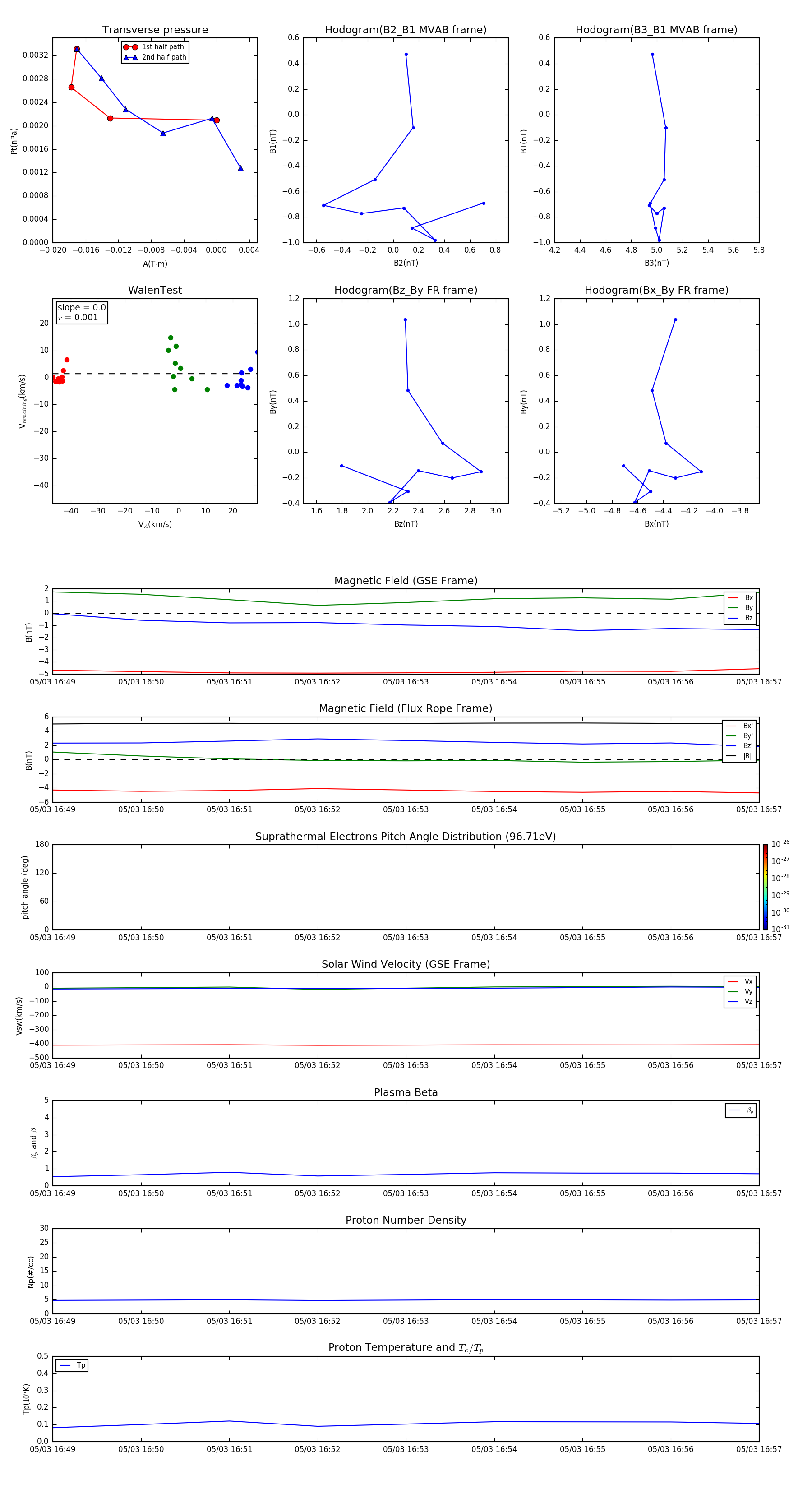Click the 'Bz(nT)' x-axis label
Screen dimensions: 812x1489
406,524
